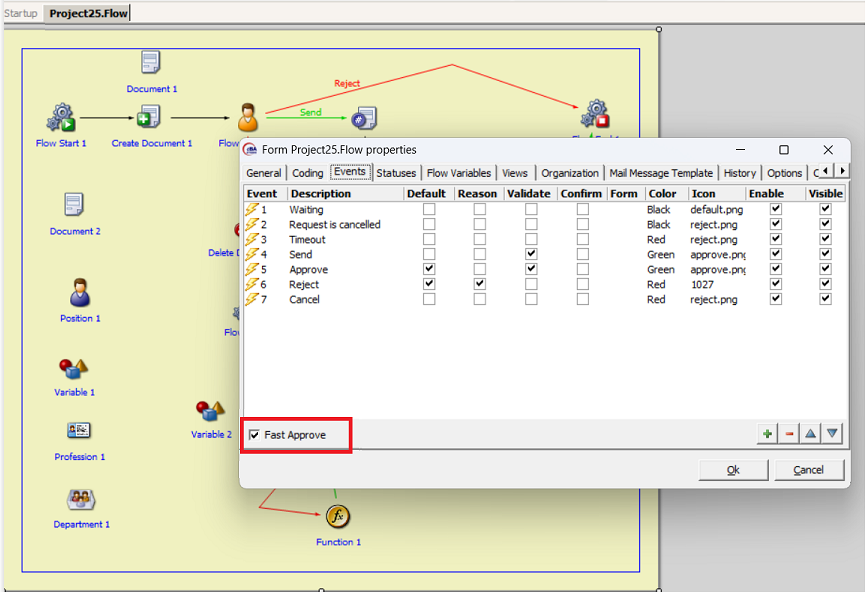The height and width of the screenshot is (592, 865).
Task: Uncheck Reason checkbox for Reject event
Action: 480,285
